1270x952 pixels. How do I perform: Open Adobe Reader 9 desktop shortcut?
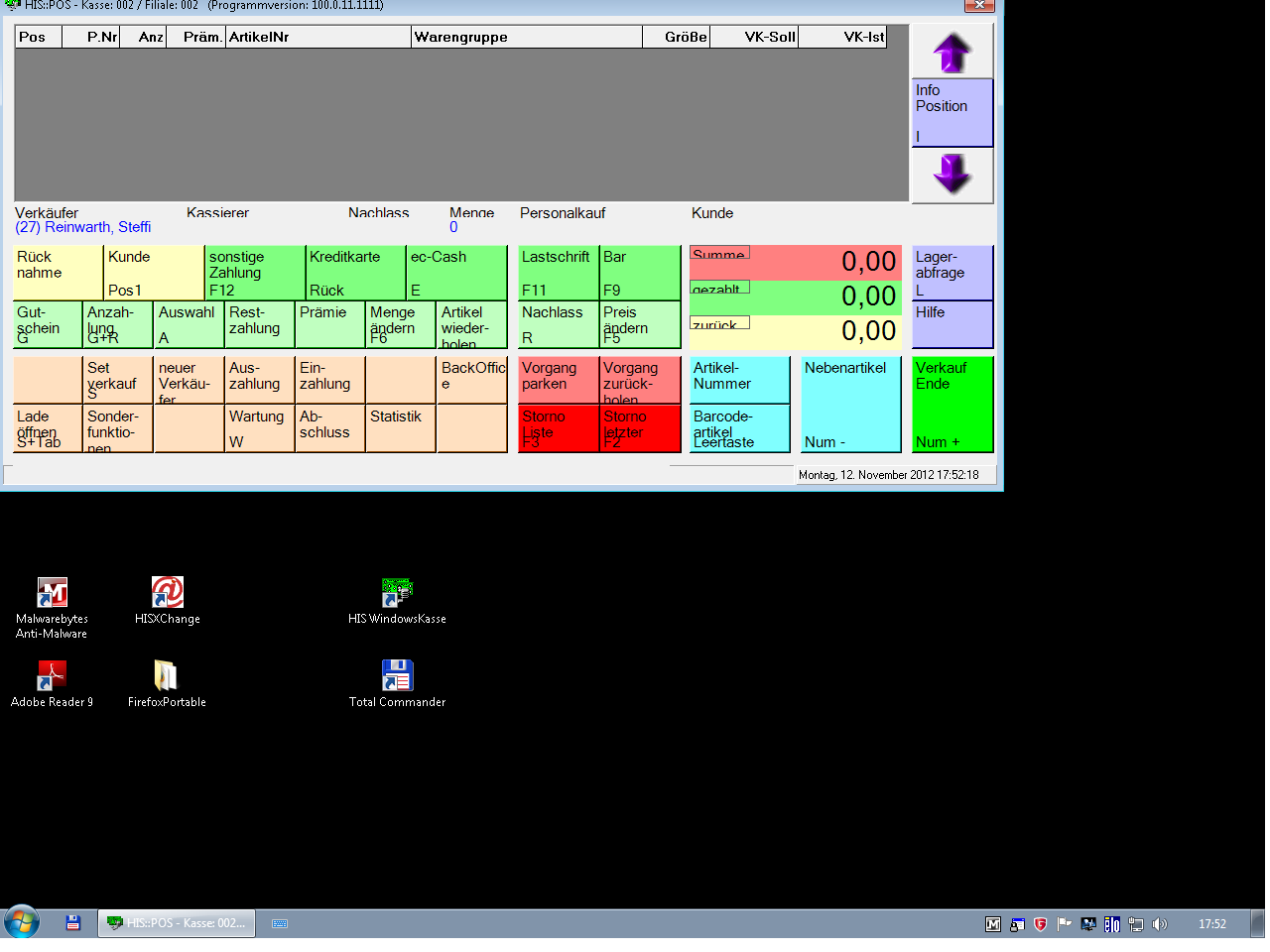(52, 684)
